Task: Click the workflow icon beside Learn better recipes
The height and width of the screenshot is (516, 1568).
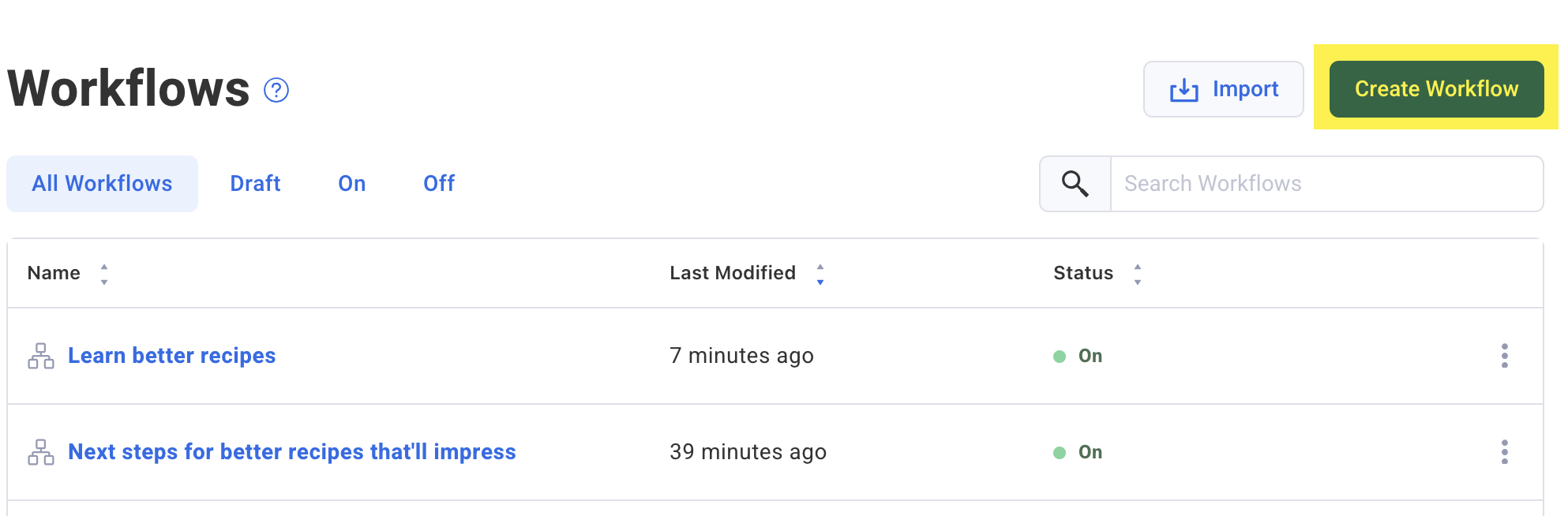Action: click(42, 356)
